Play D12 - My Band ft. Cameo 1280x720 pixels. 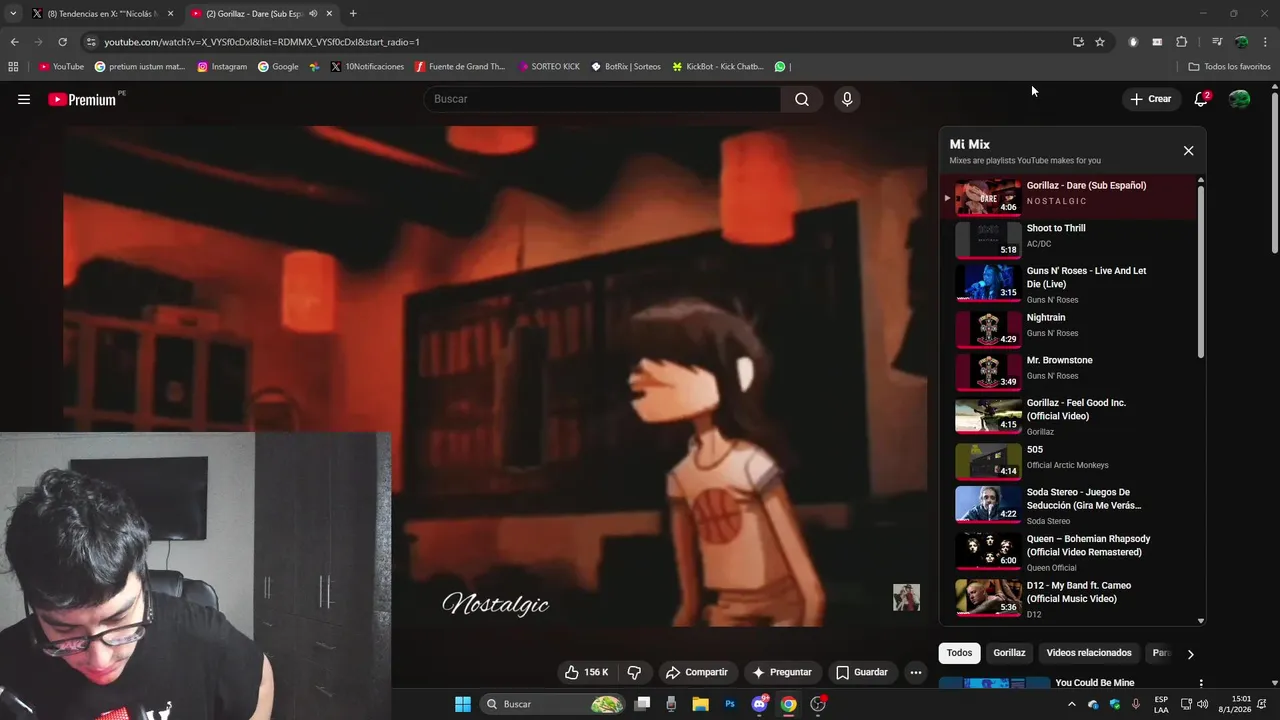tap(1068, 598)
